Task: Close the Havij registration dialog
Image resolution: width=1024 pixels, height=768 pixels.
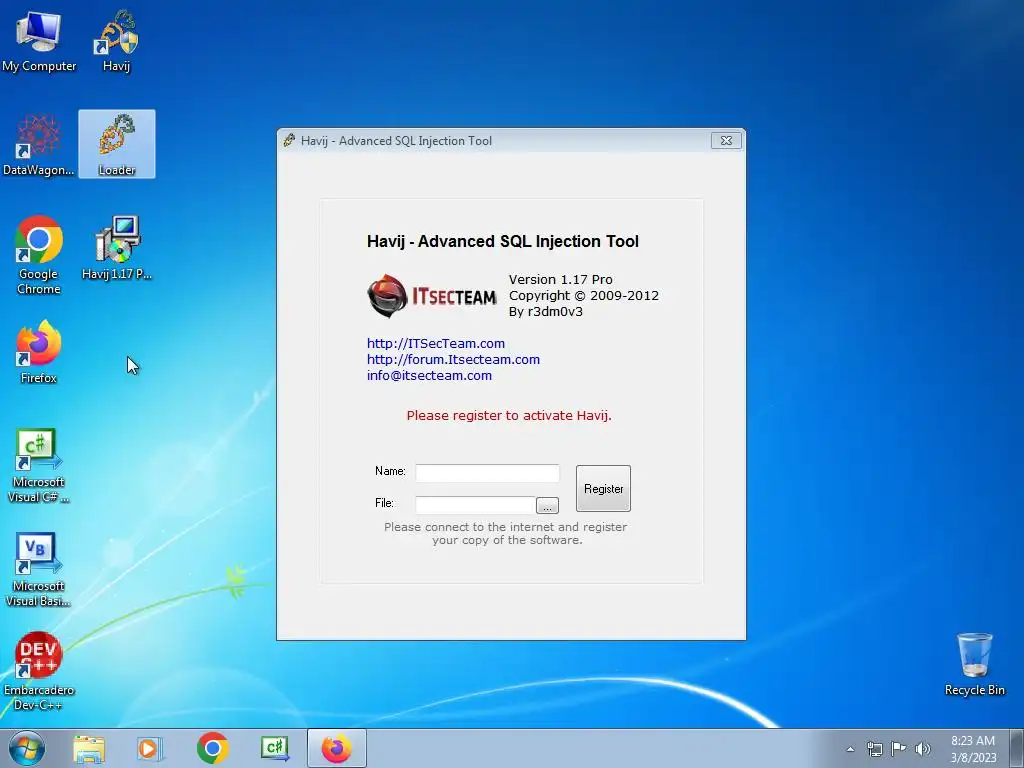Action: coord(726,140)
